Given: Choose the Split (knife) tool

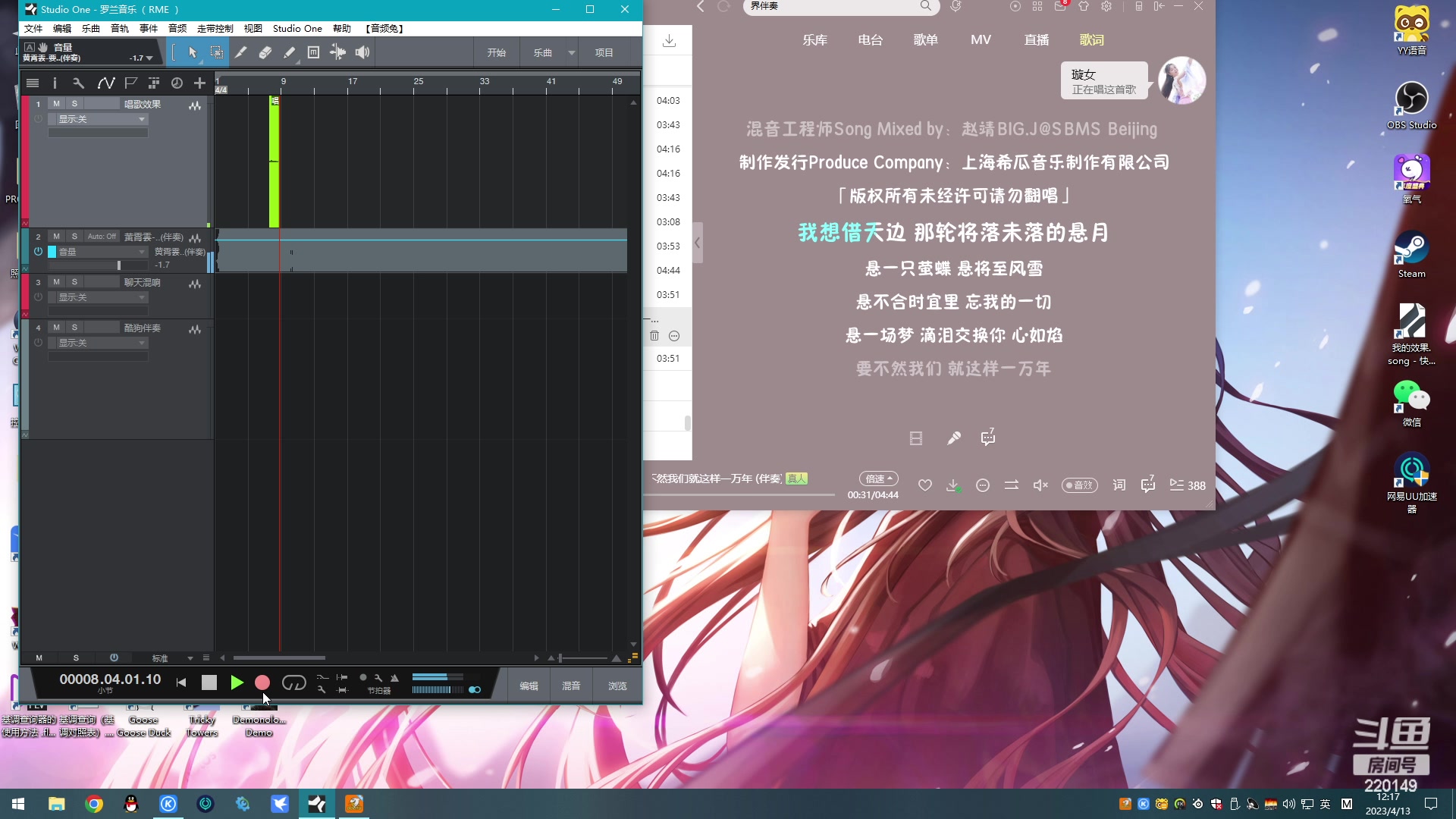Looking at the screenshot, I should tap(241, 52).
